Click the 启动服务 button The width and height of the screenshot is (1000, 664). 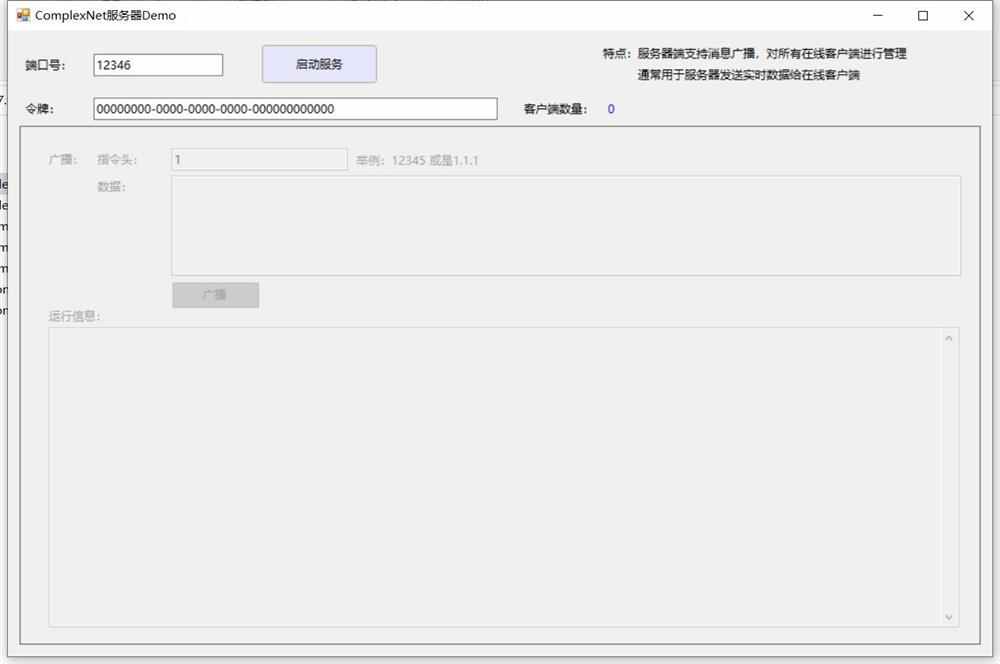[319, 64]
